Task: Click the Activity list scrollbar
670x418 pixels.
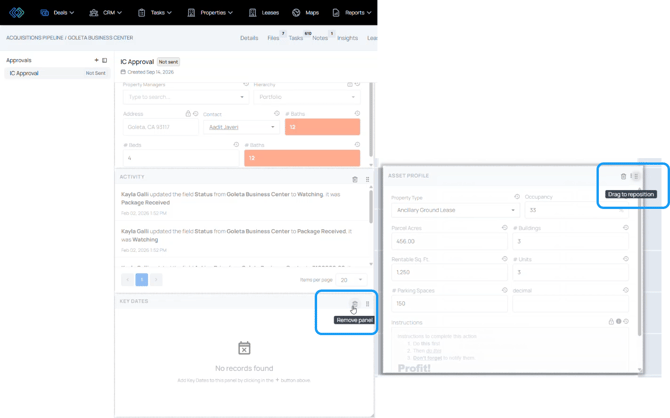Action: pyautogui.click(x=370, y=206)
